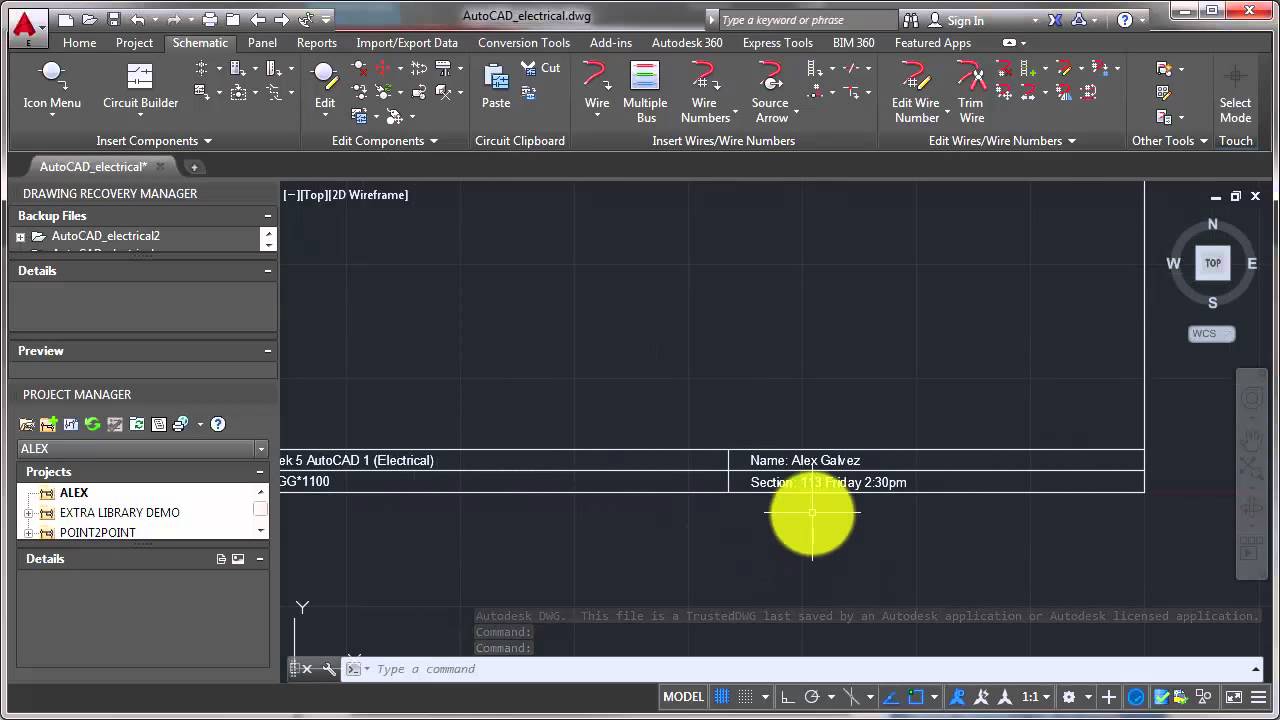Add a new drawing tab with plus
This screenshot has width=1280, height=720.
(x=194, y=167)
